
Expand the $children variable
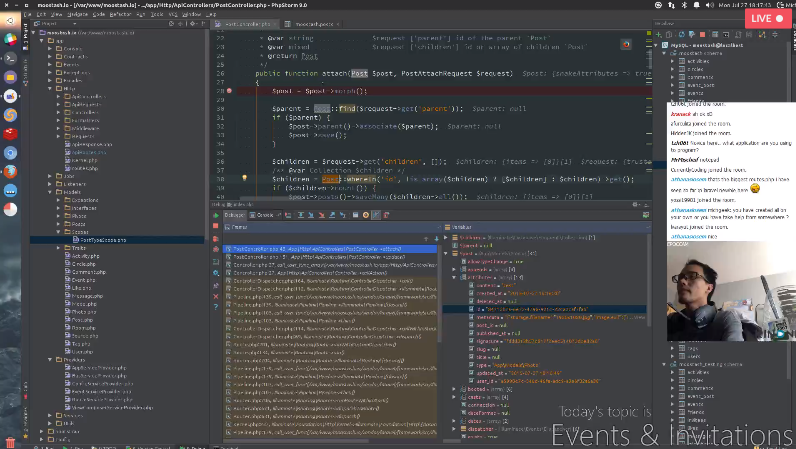coord(446,237)
